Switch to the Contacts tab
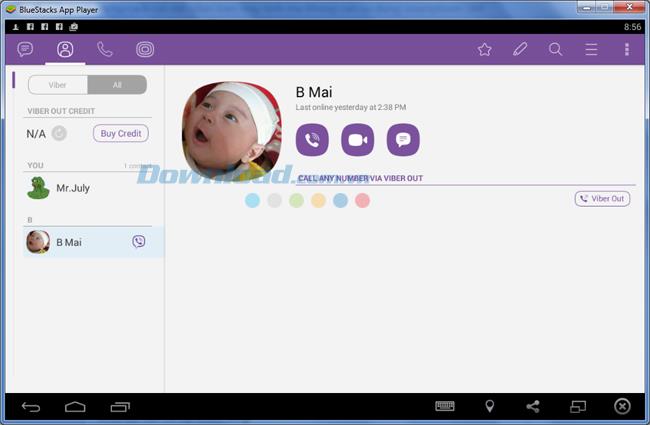This screenshot has width=650, height=425. (65, 49)
